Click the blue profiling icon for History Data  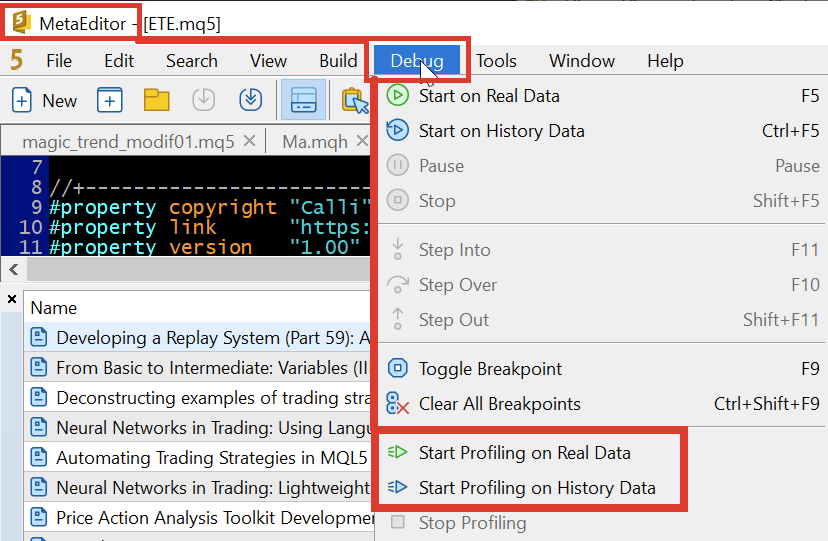(397, 487)
